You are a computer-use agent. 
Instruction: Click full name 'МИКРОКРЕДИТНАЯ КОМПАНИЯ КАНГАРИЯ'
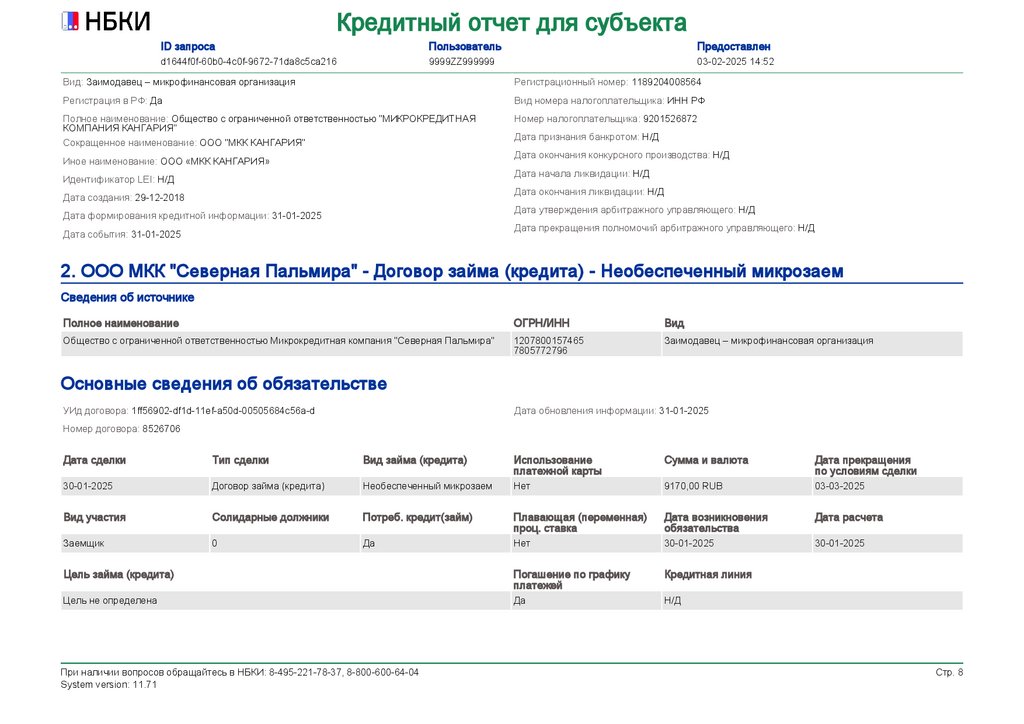269,123
